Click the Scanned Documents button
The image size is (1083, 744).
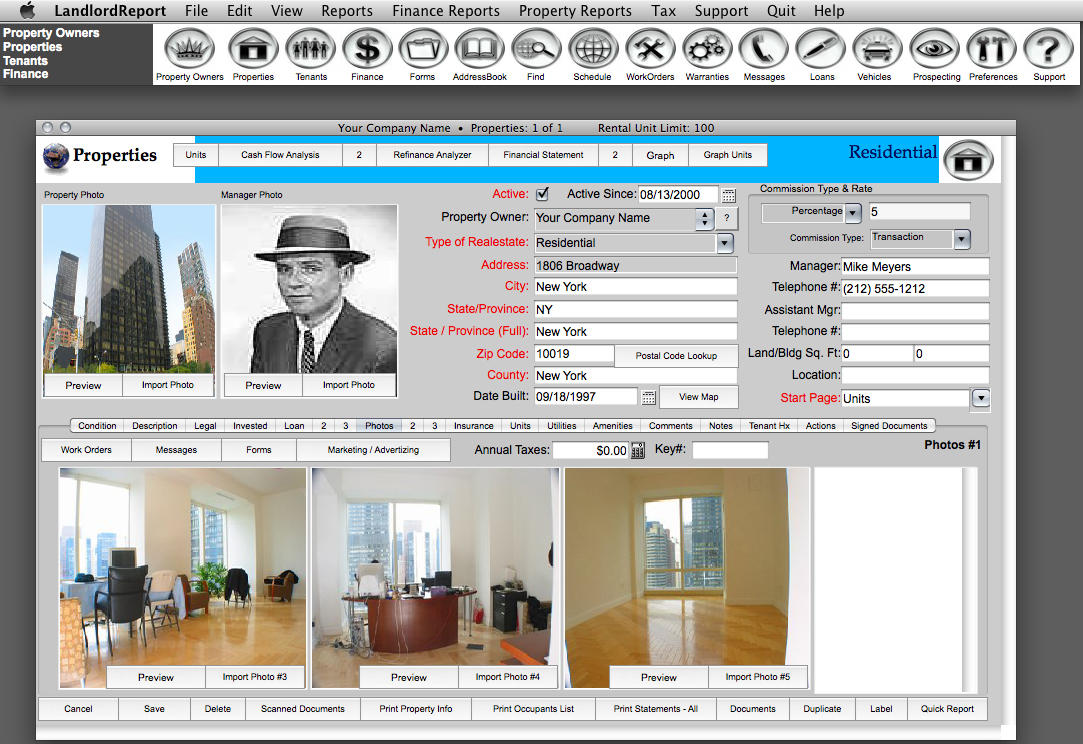(x=303, y=709)
